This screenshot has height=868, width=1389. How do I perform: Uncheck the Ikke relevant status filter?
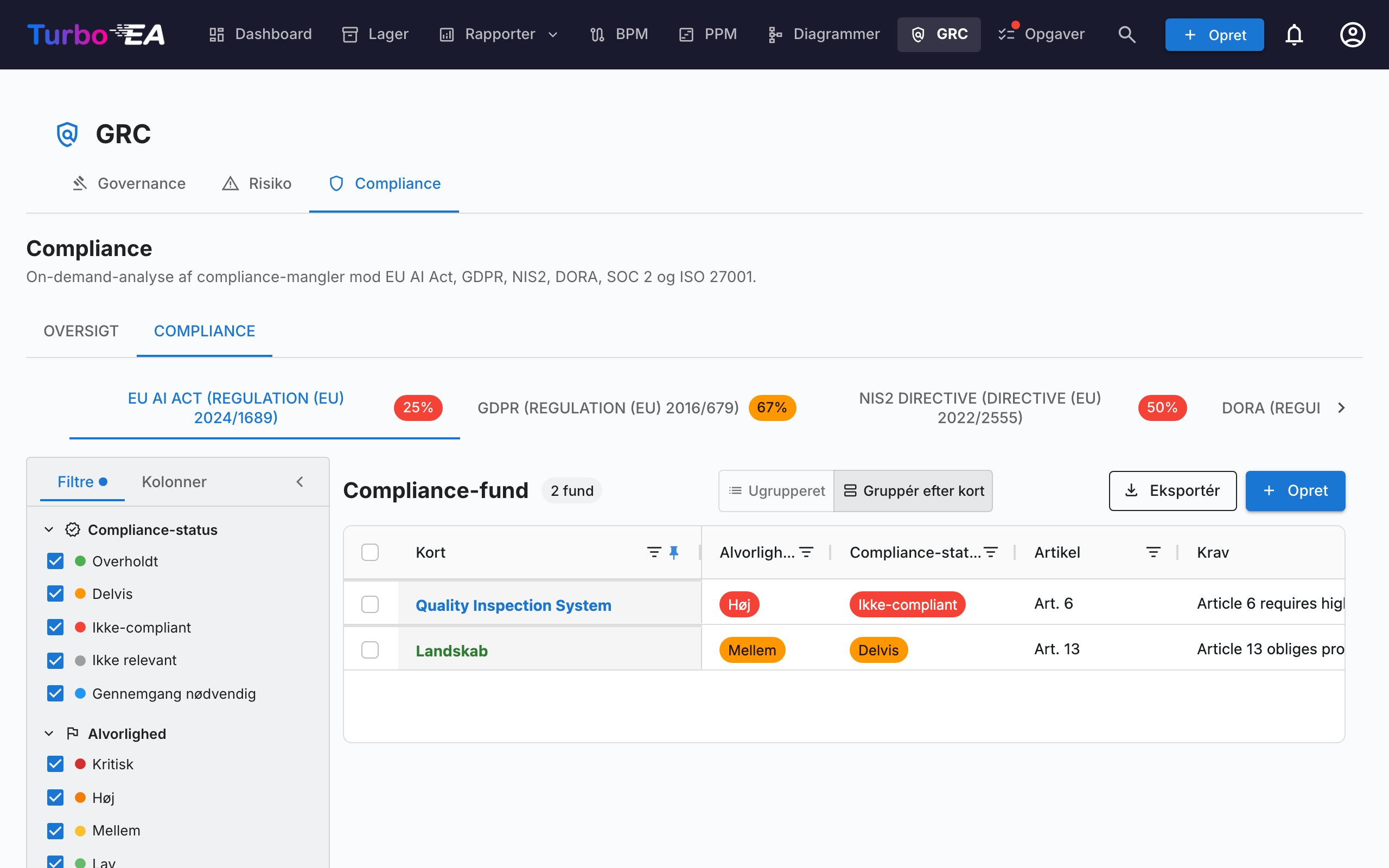pyautogui.click(x=55, y=660)
